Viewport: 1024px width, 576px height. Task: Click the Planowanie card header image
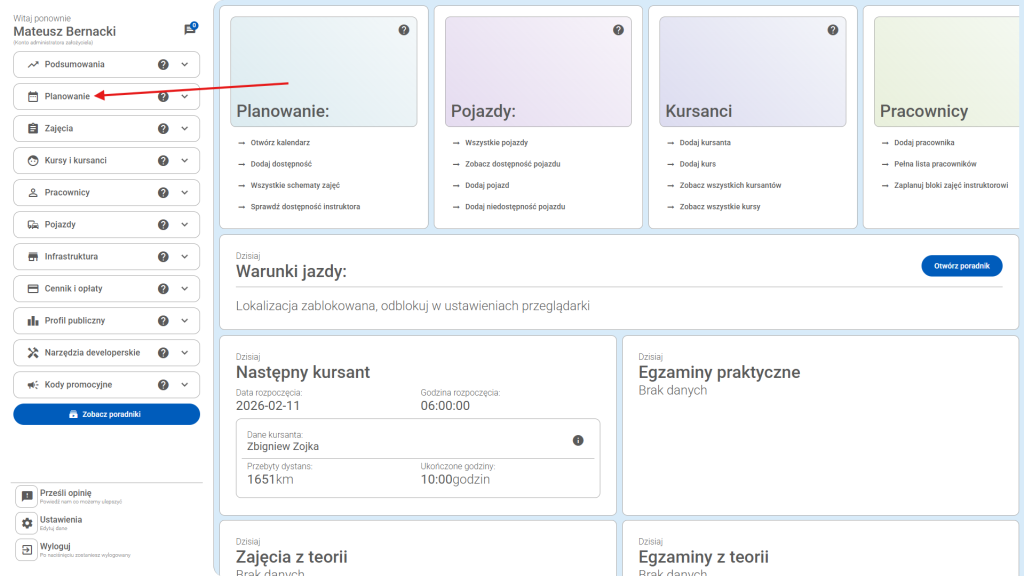(x=322, y=70)
